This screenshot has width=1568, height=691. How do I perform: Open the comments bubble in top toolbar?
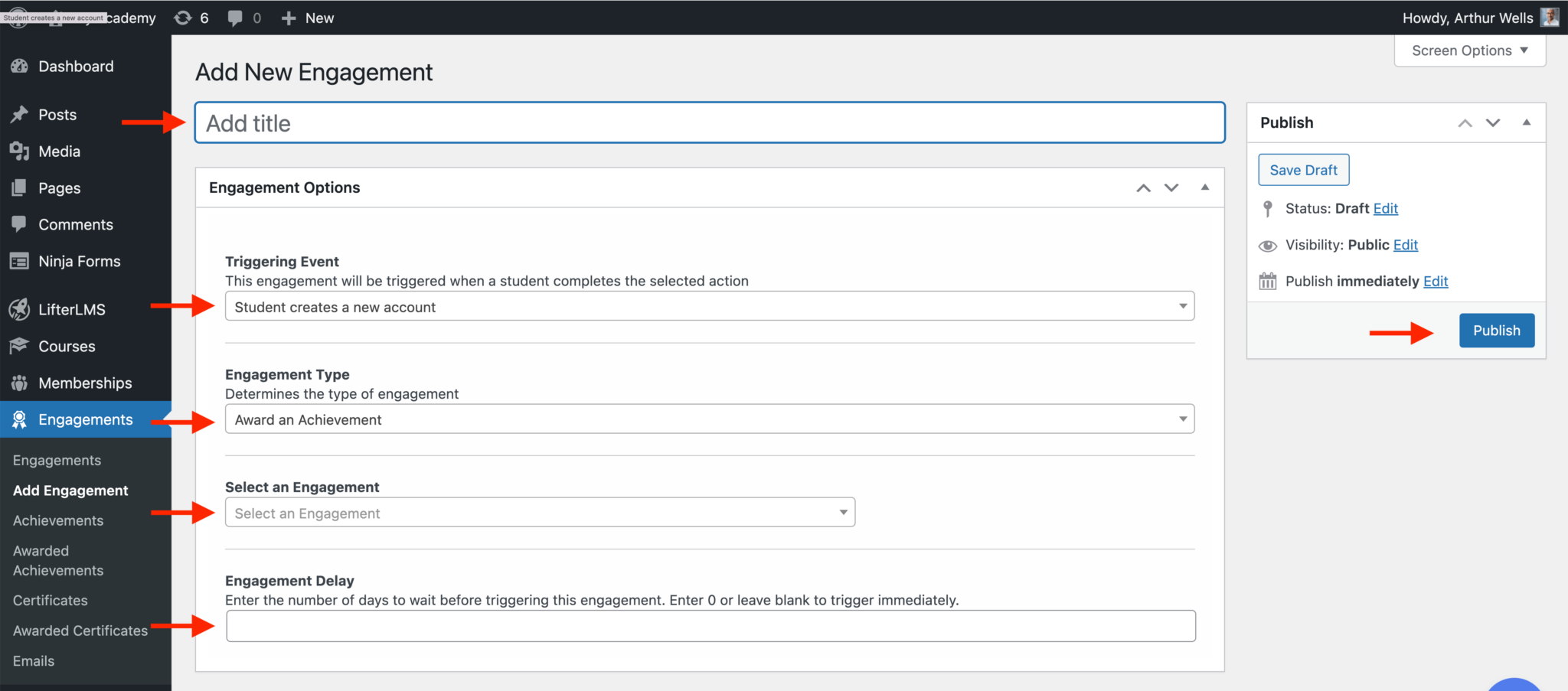[243, 18]
